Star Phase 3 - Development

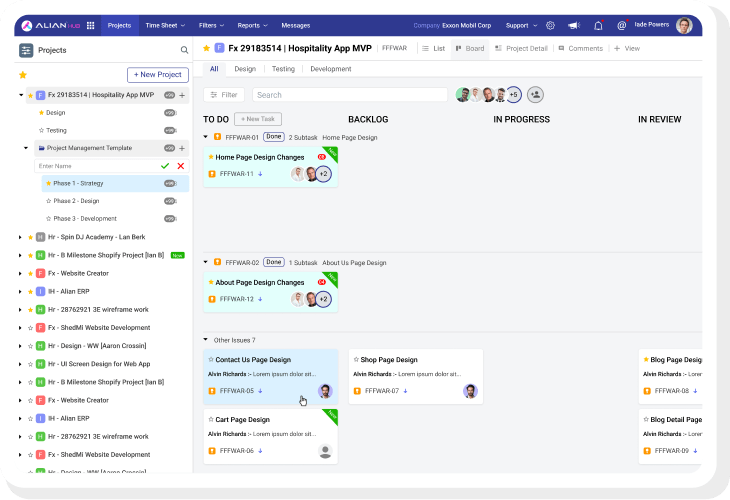(x=48, y=219)
